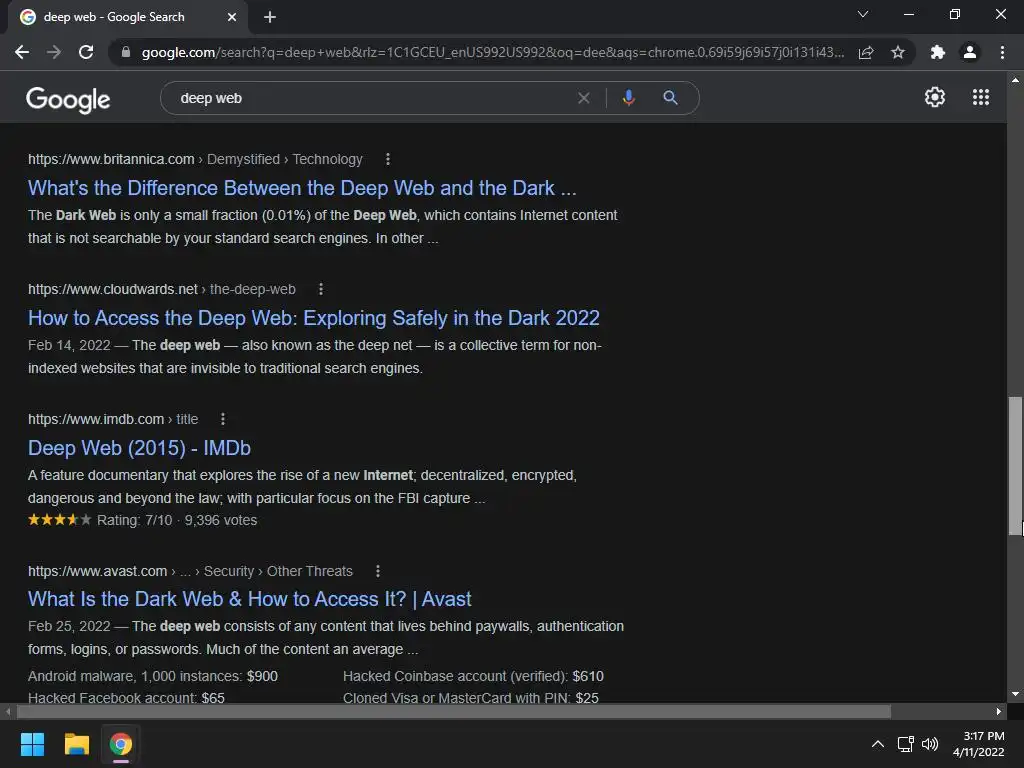Open How to Access the Deep Web link
The image size is (1024, 768).
coord(313,318)
